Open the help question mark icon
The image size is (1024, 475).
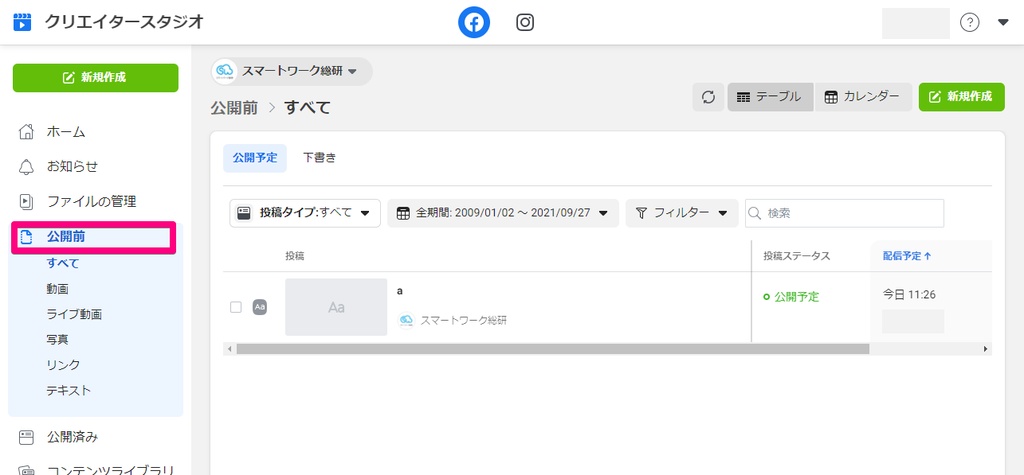point(969,23)
